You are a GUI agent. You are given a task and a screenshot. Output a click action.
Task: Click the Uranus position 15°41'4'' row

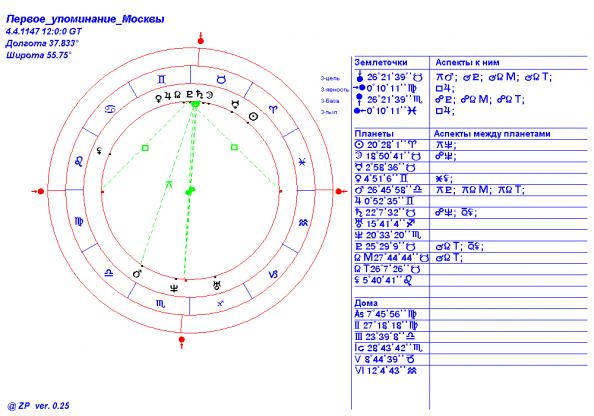[x=385, y=224]
